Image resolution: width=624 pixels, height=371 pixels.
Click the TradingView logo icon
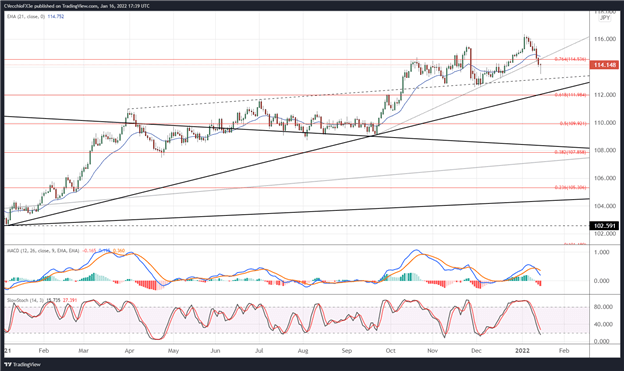8,364
